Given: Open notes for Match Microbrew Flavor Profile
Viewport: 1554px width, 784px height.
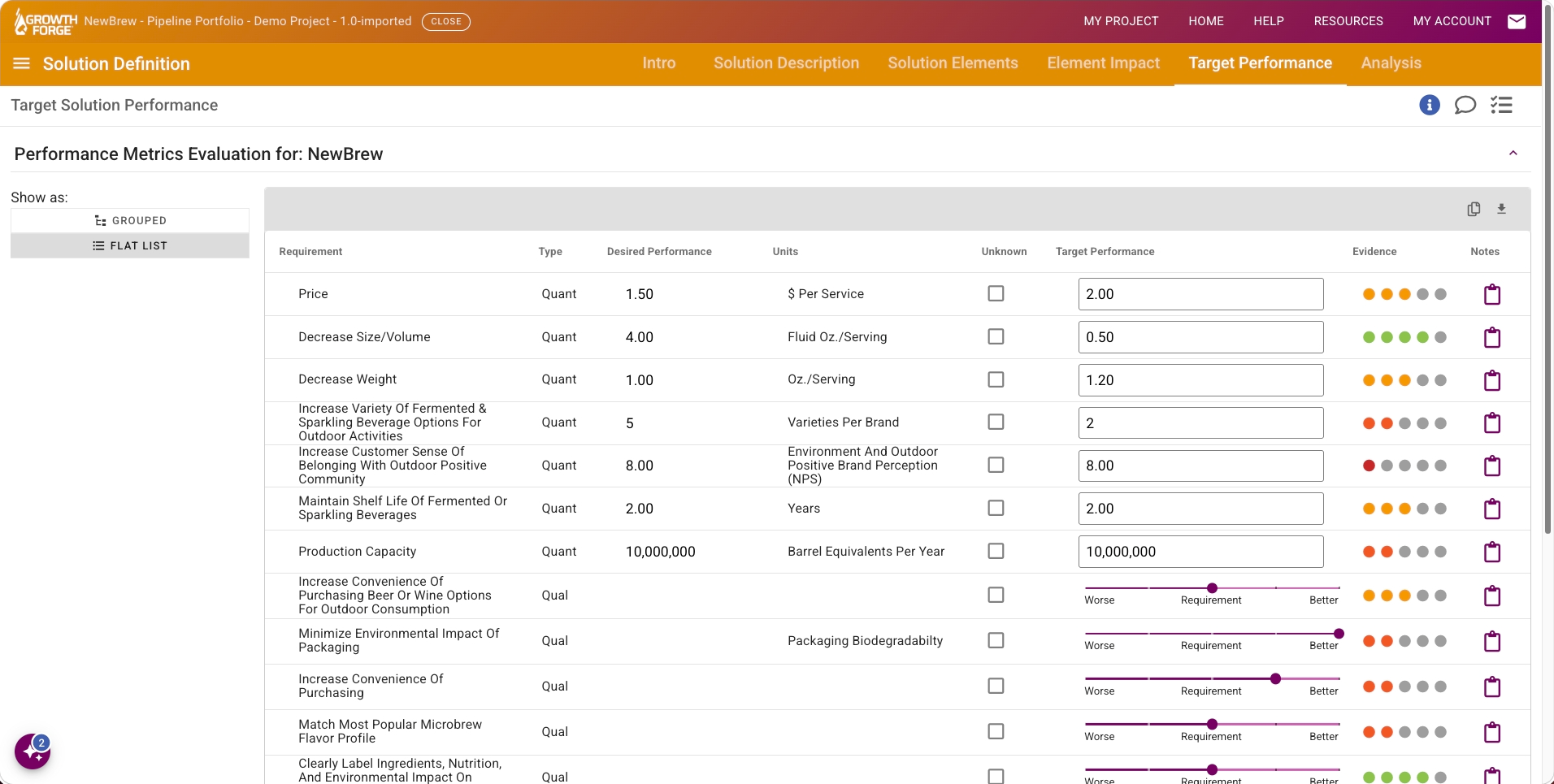Looking at the screenshot, I should tap(1492, 732).
